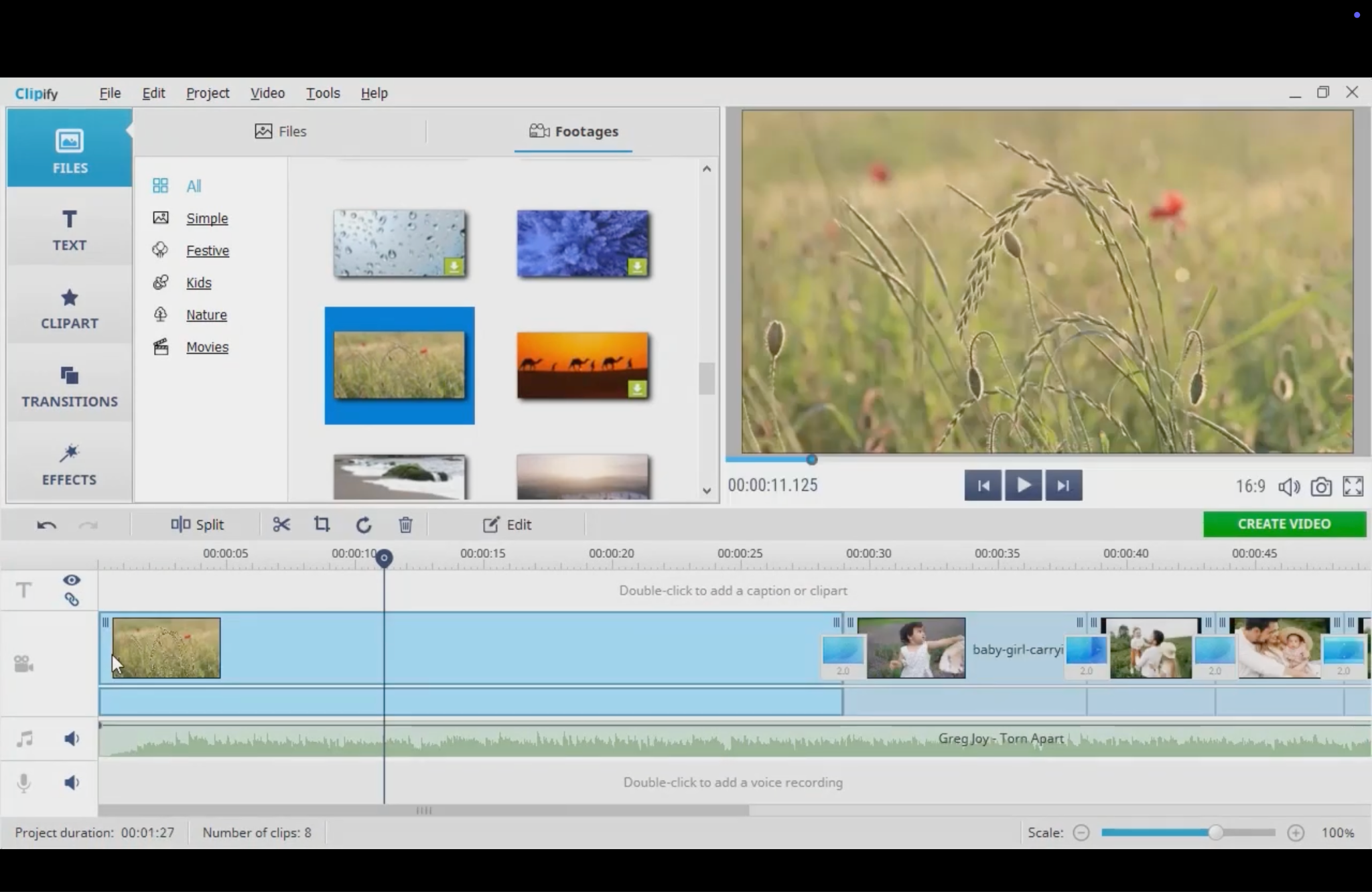Image resolution: width=1372 pixels, height=892 pixels.
Task: Take a snapshot of the preview frame
Action: (x=1320, y=486)
